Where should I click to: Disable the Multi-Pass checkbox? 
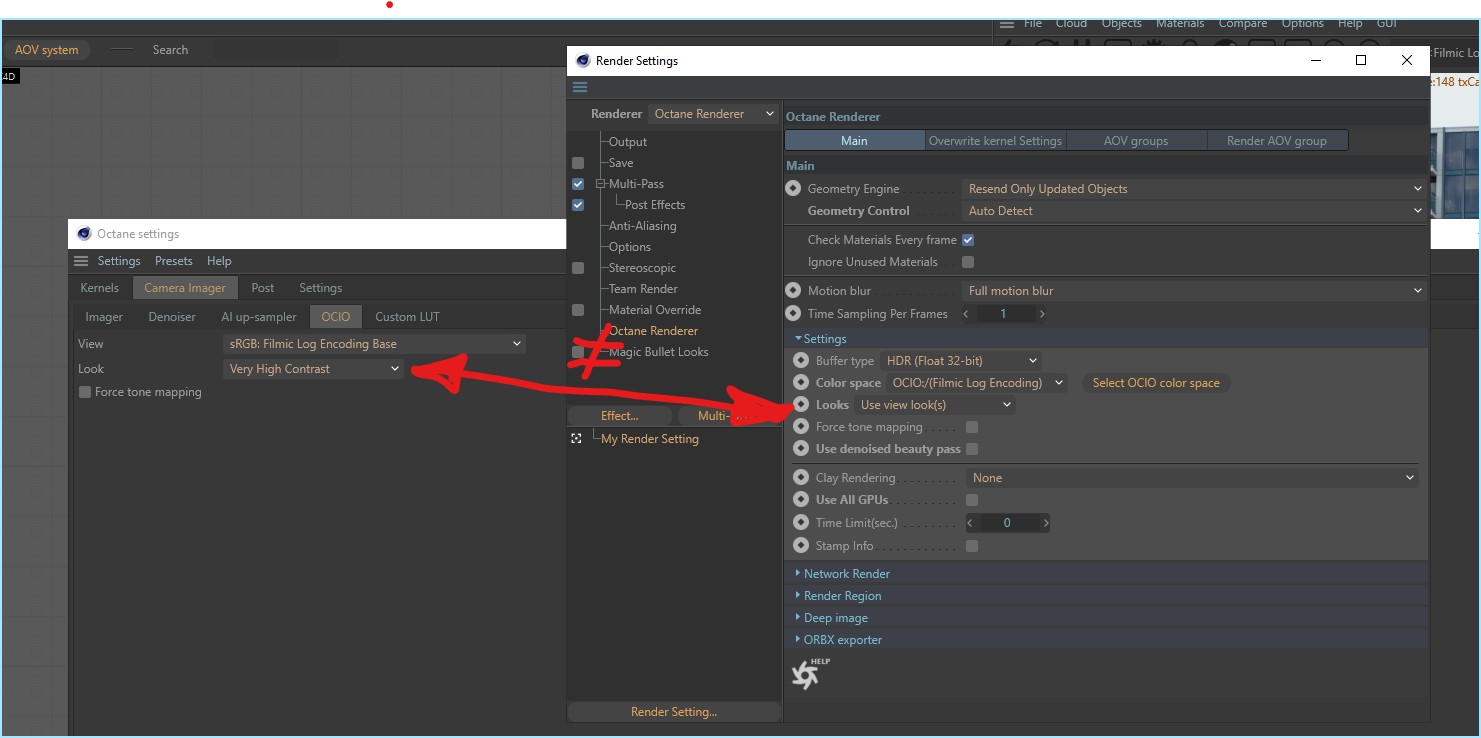point(578,184)
